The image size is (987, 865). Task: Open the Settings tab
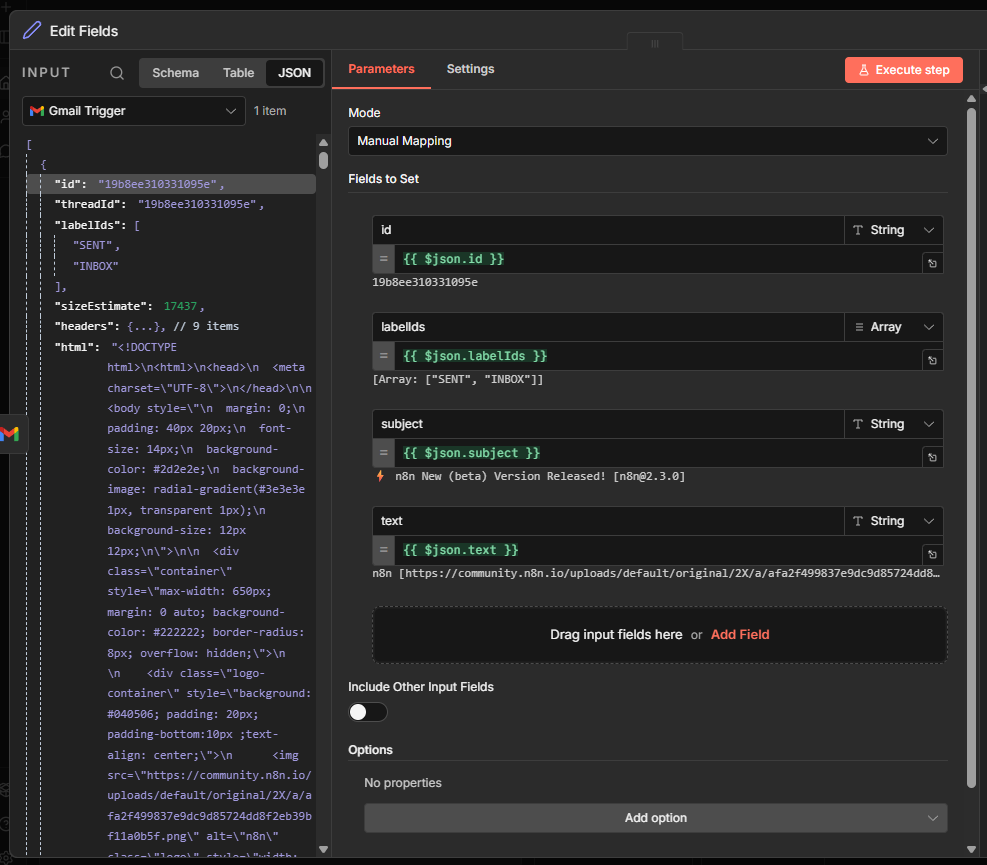[470, 69]
